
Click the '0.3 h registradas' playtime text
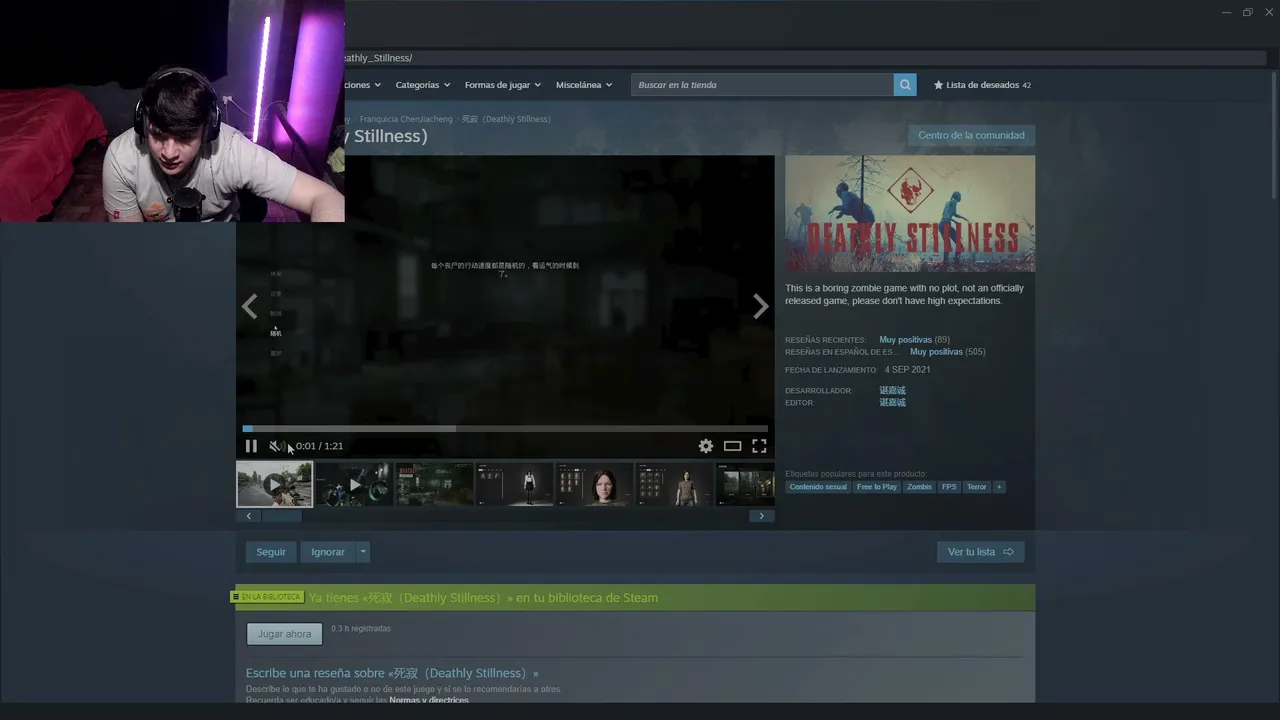tap(361, 629)
